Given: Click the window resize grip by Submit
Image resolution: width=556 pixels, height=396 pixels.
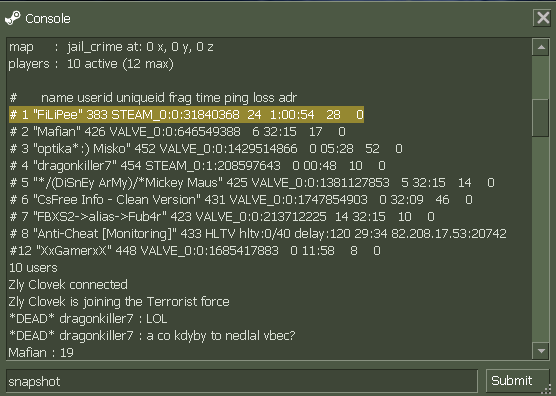Looking at the screenshot, I should (545, 389).
